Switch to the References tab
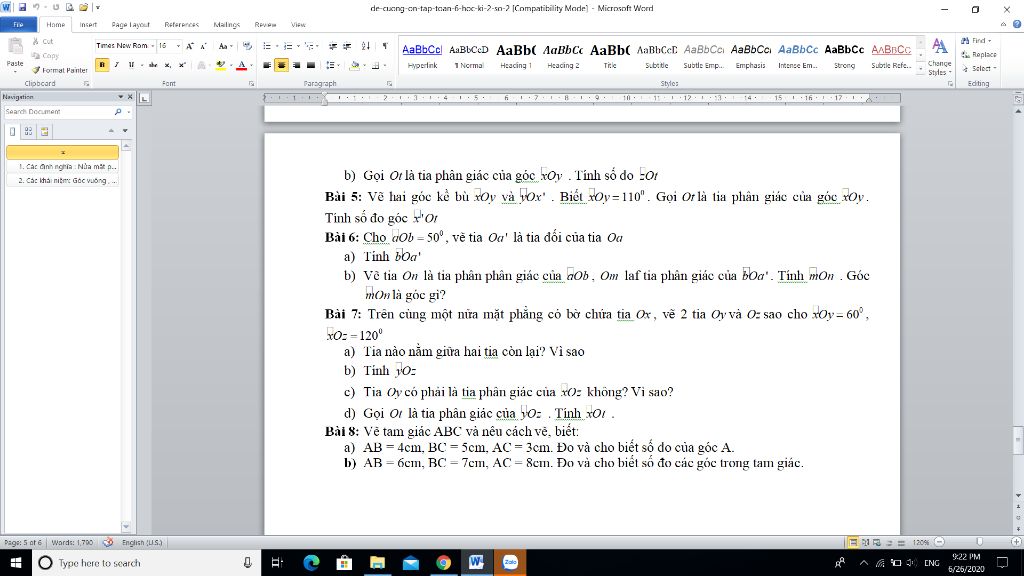 pos(182,24)
